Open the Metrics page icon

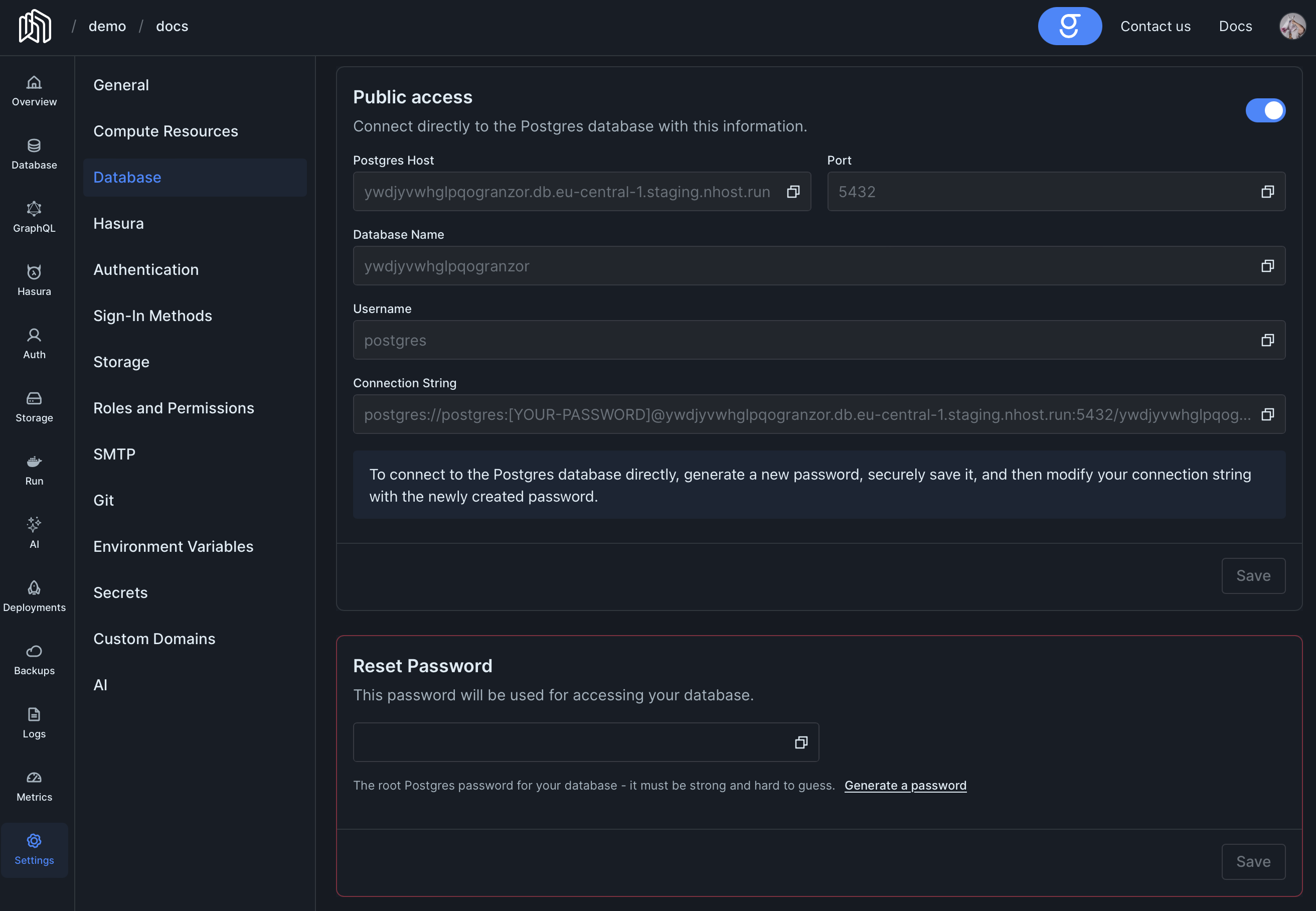(x=34, y=786)
